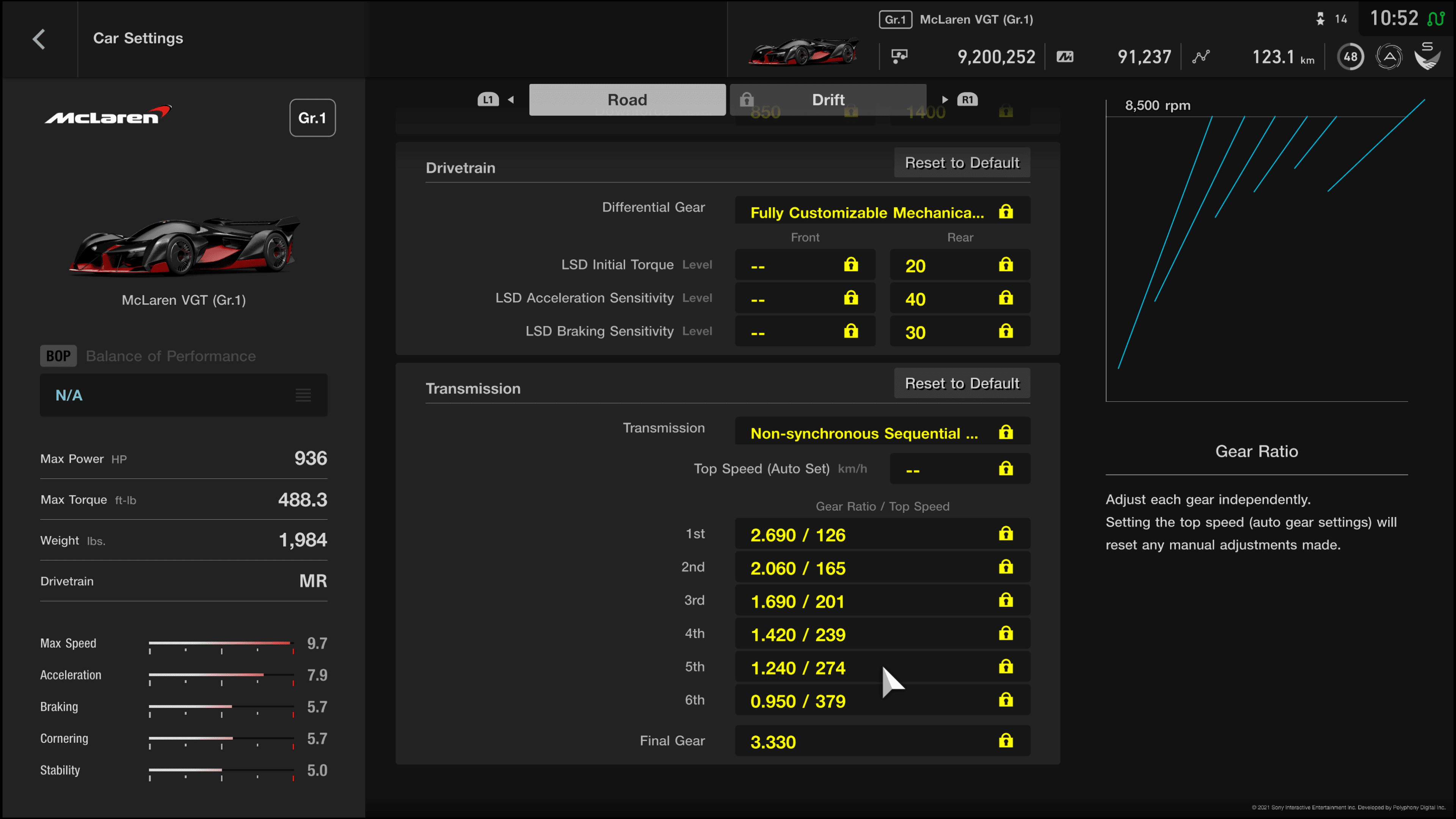Select 1st gear ratio 2.690 / 126

[882, 533]
